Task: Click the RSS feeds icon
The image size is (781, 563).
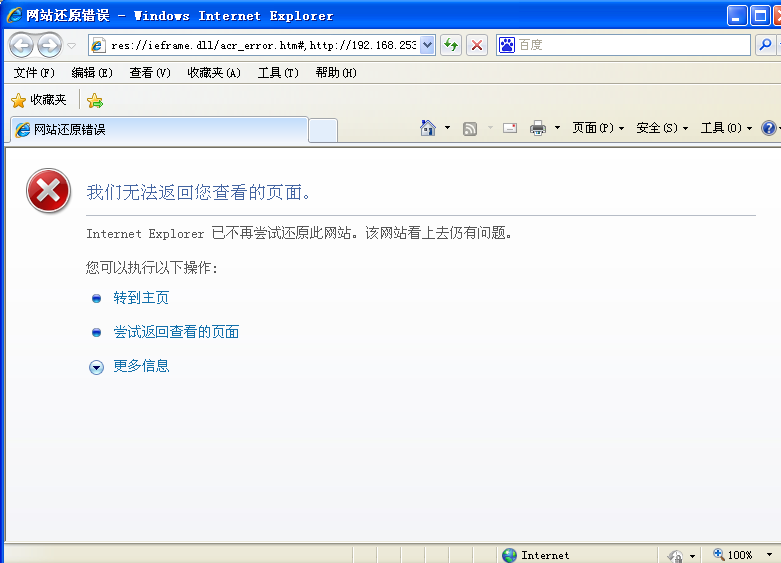Action: (470, 128)
